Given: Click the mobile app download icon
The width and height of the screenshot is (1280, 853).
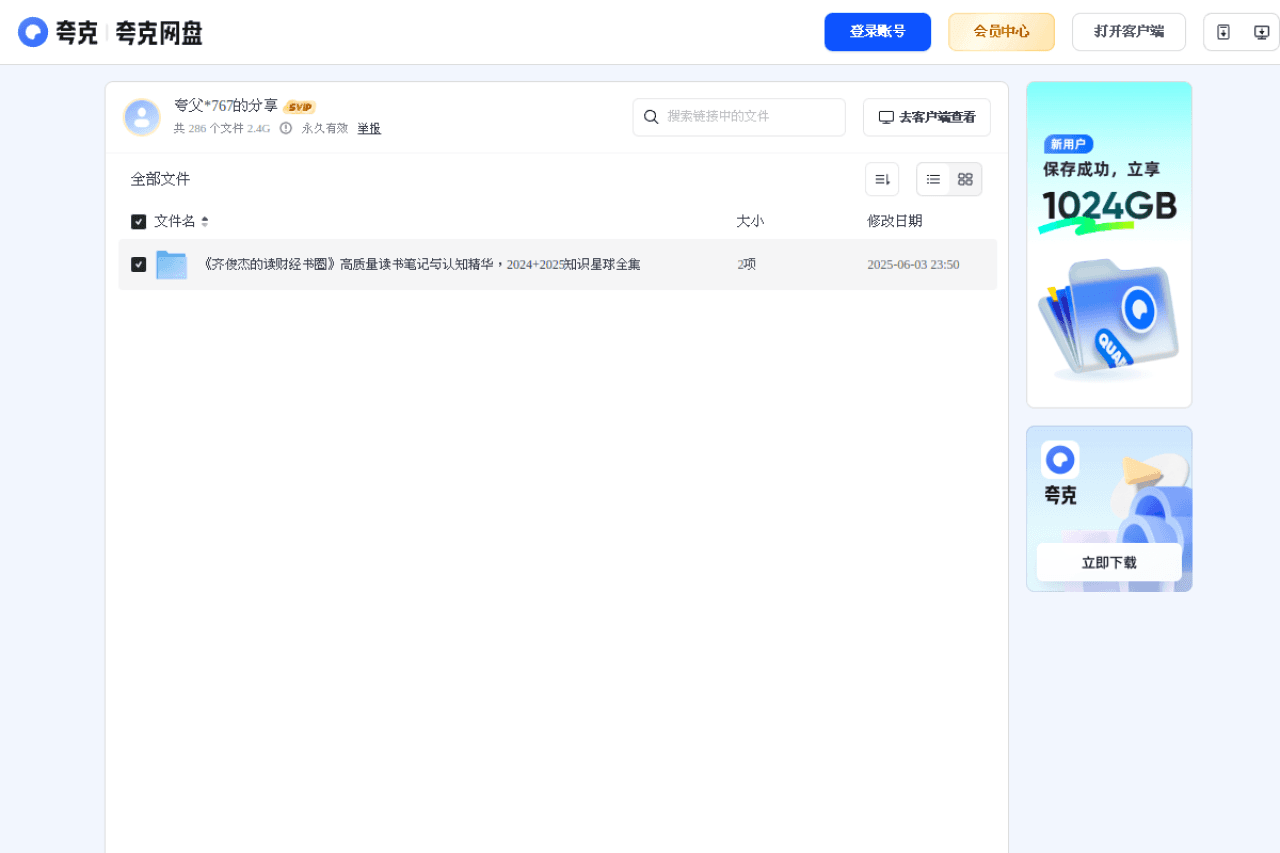Looking at the screenshot, I should pos(1222,31).
